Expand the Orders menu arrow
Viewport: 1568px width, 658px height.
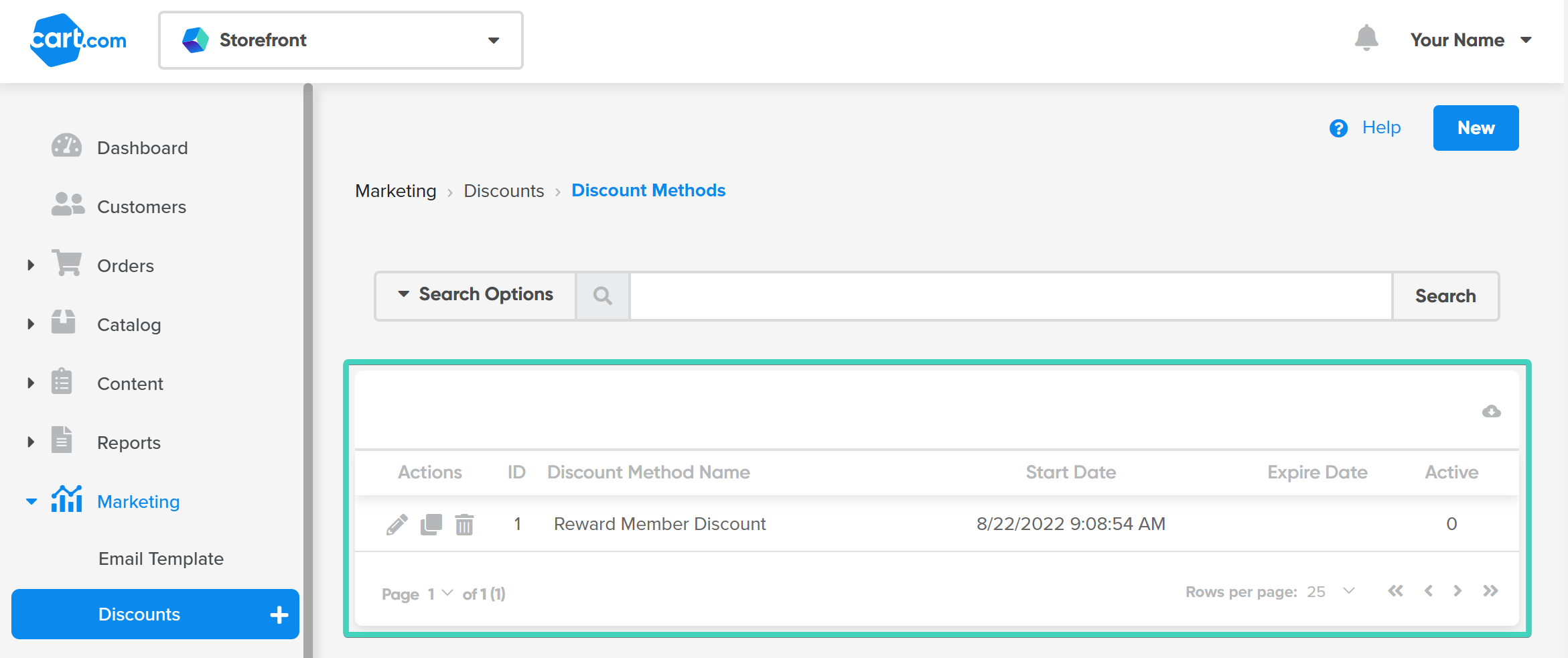click(31, 265)
